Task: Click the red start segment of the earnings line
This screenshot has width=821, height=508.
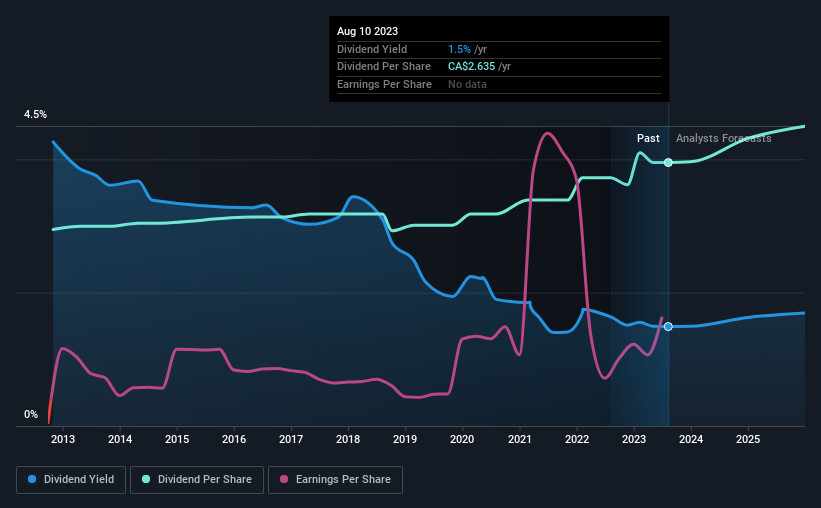Action: point(50,412)
